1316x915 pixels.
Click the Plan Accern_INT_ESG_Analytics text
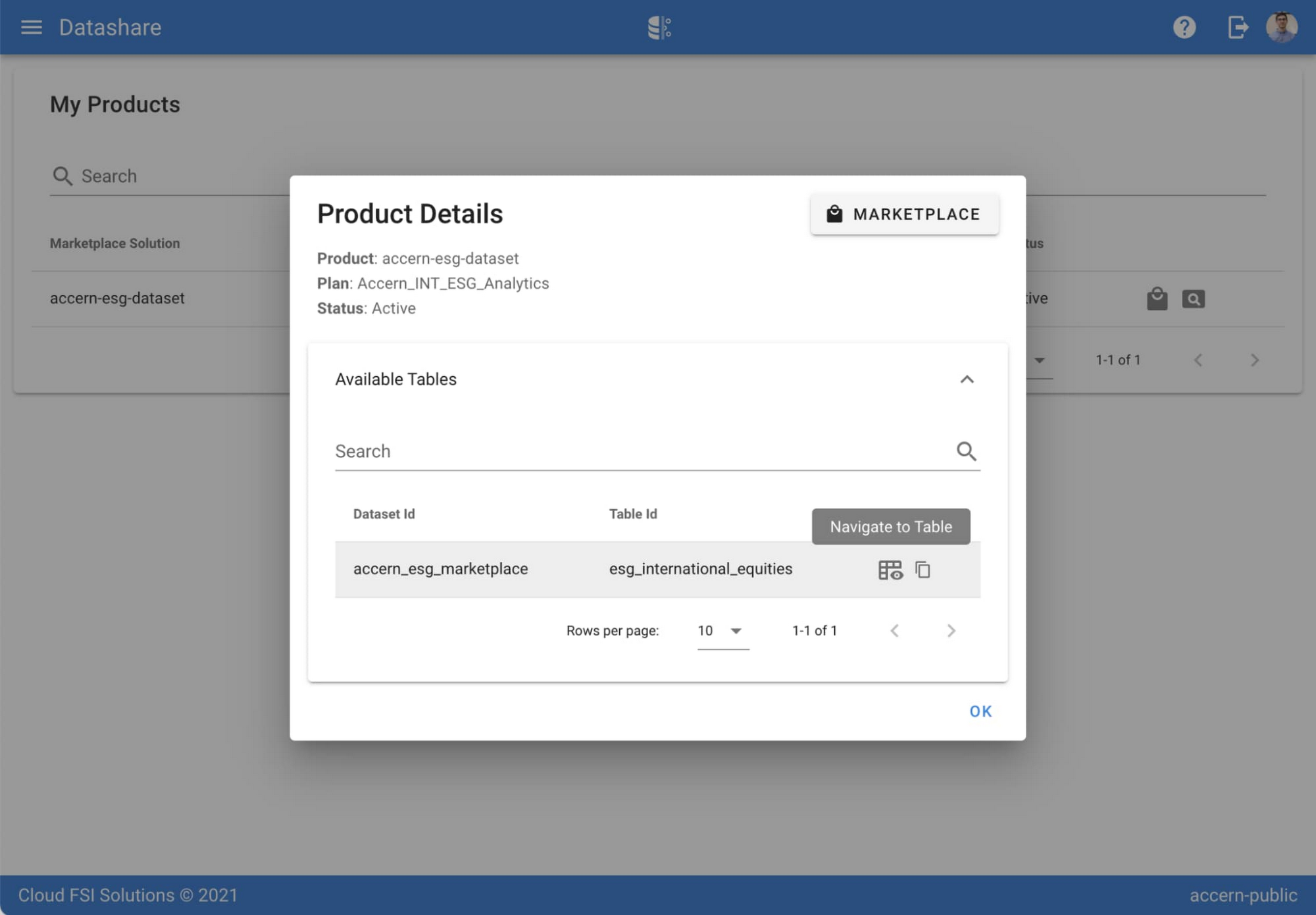tap(432, 284)
